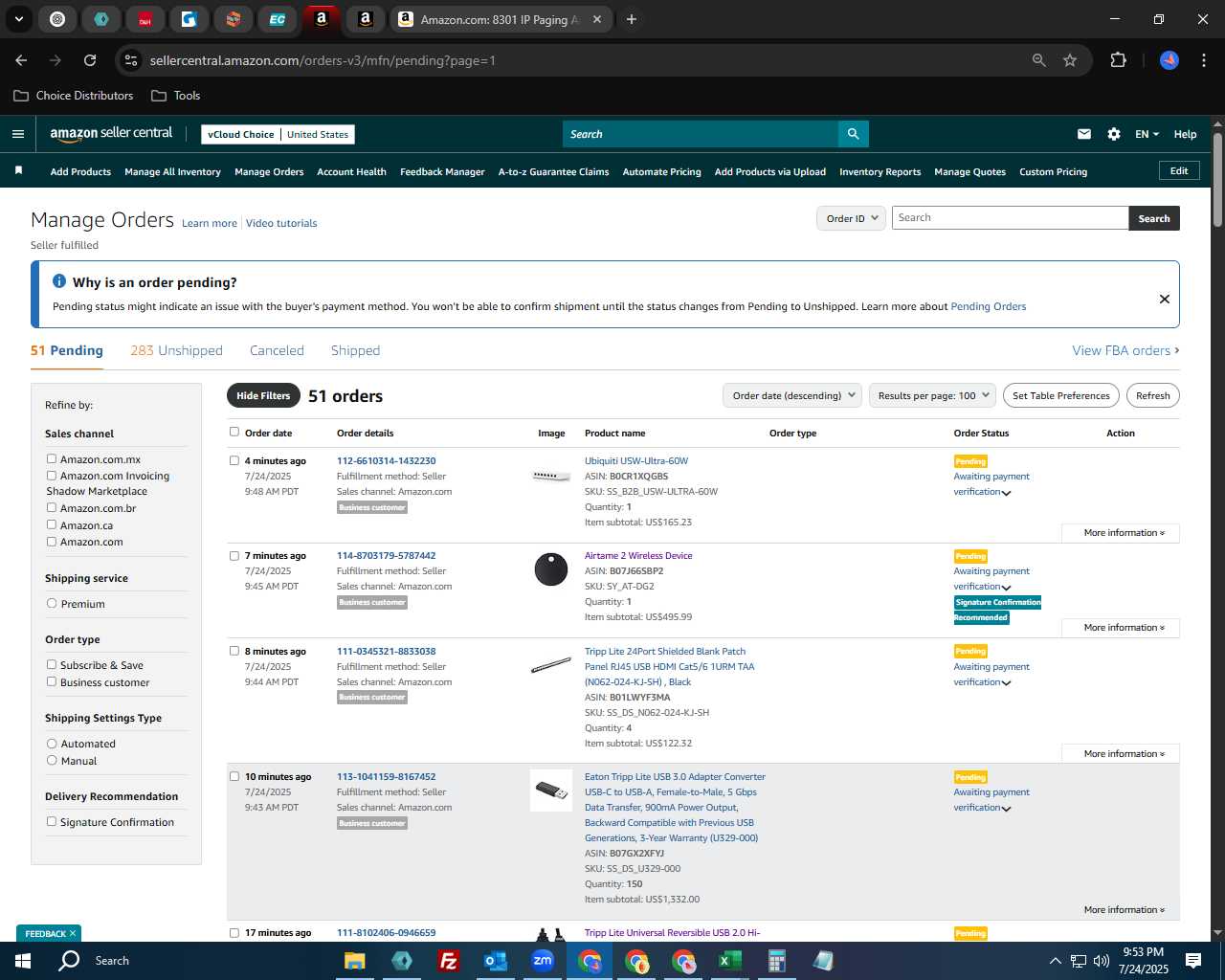Image resolution: width=1225 pixels, height=980 pixels.
Task: Open Manage All Inventory menu item
Action: point(172,172)
